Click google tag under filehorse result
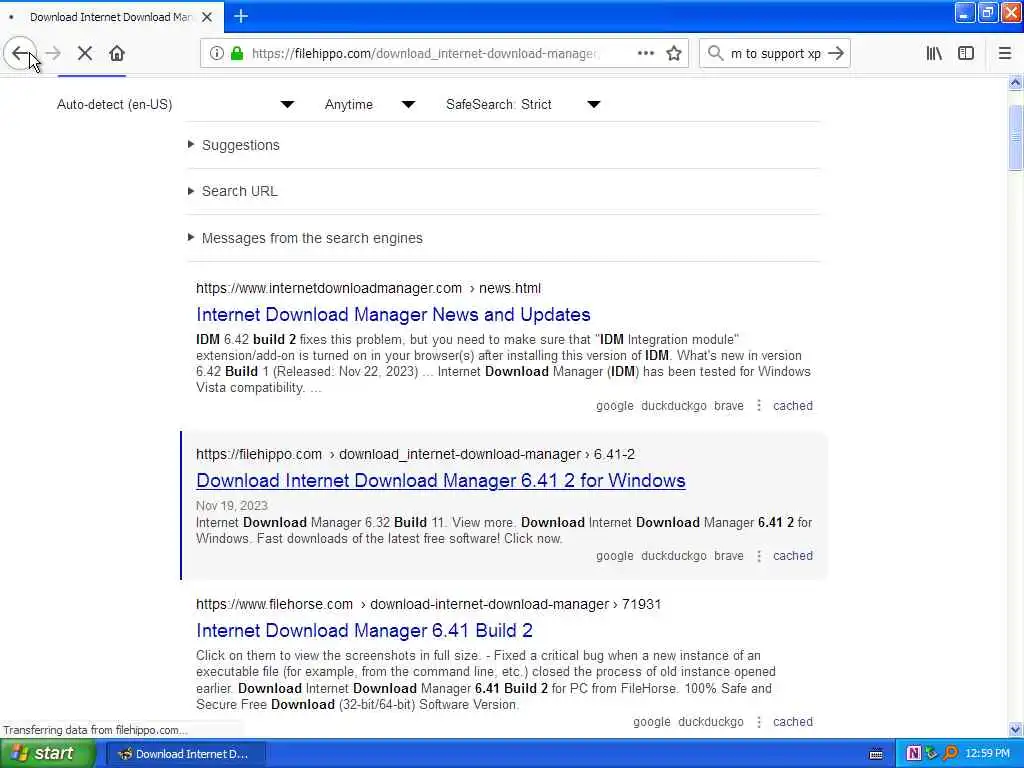Viewport: 1024px width, 768px height. pos(652,722)
